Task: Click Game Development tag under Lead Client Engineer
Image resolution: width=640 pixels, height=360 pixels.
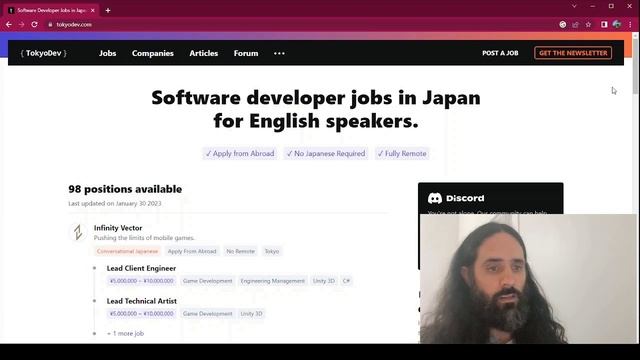Action: pyautogui.click(x=207, y=281)
